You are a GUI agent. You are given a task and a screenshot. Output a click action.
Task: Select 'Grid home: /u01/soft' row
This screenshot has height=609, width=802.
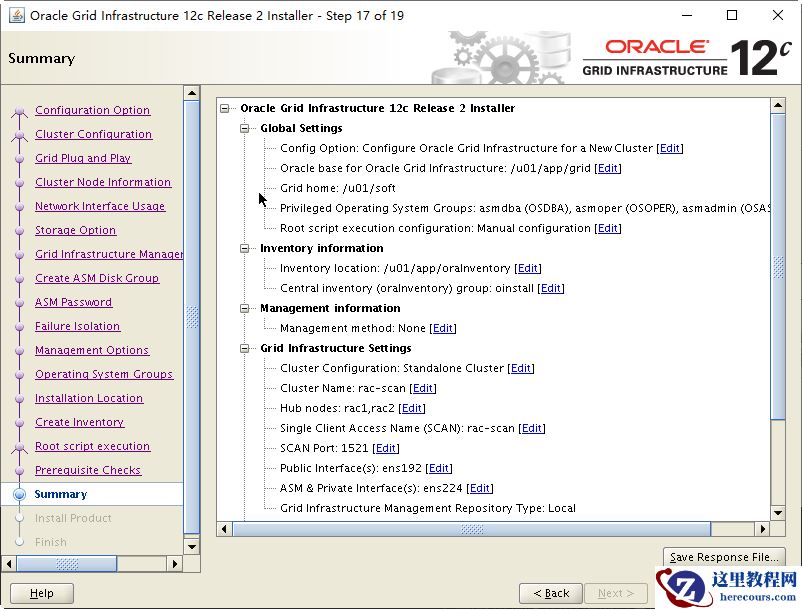click(x=338, y=188)
